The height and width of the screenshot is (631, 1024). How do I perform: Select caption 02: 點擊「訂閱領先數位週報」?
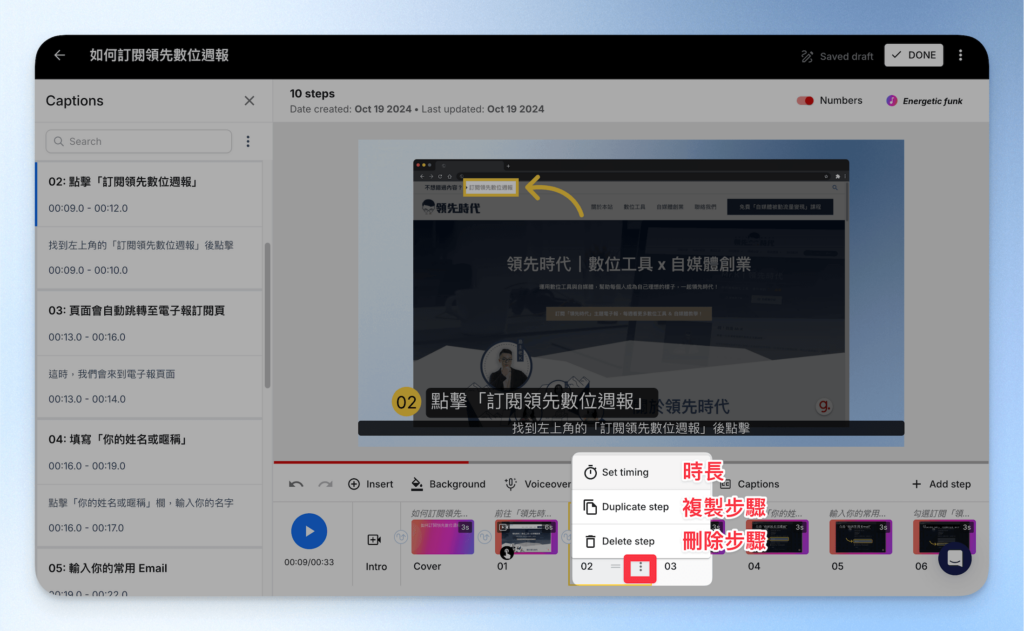[x=150, y=194]
